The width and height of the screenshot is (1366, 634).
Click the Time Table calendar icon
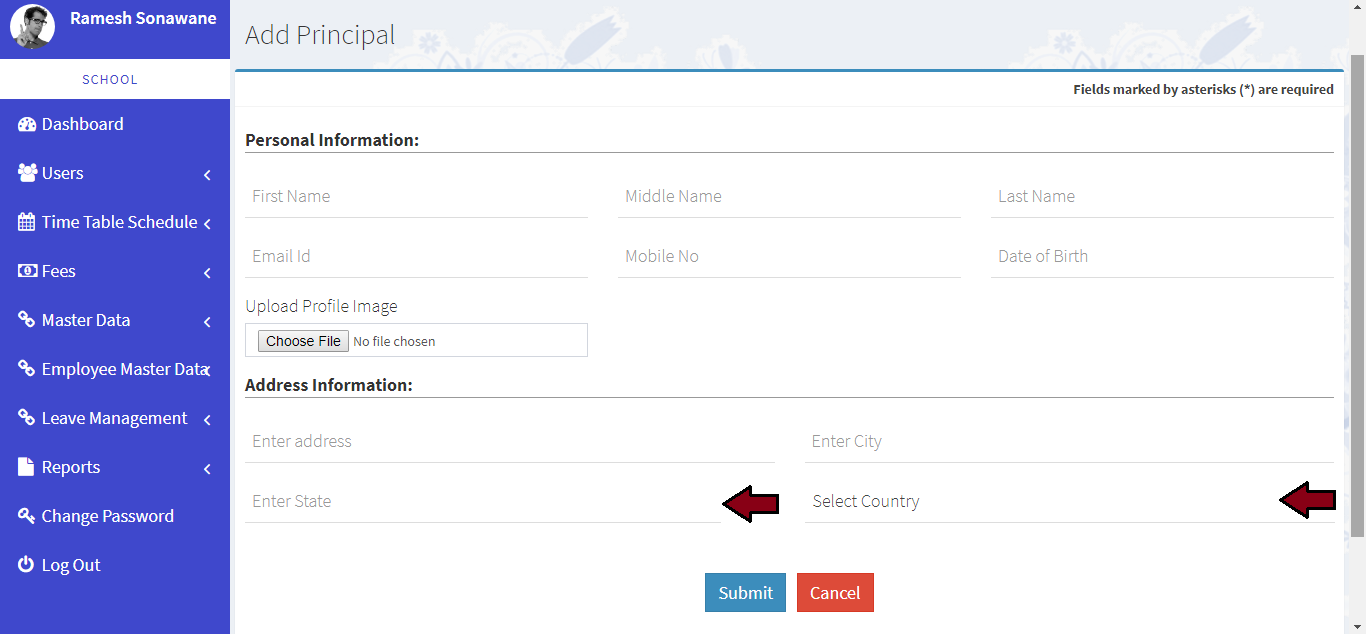[27, 222]
